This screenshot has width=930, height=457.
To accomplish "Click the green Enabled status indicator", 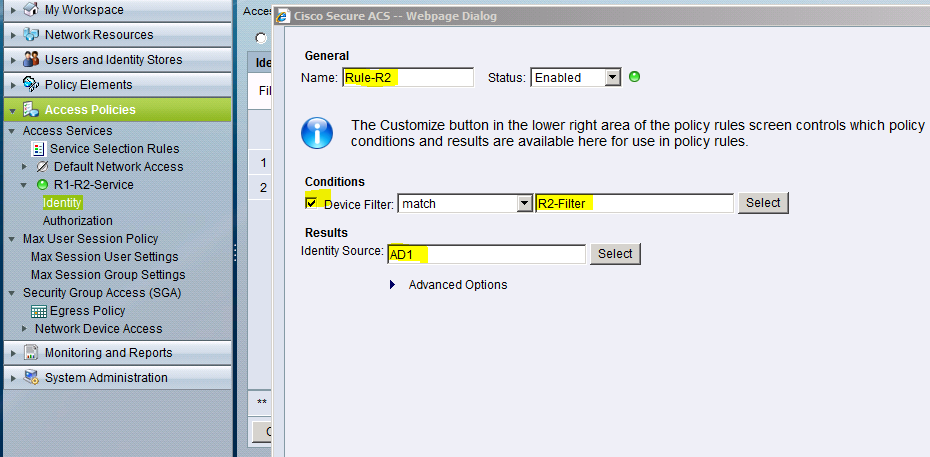I will pyautogui.click(x=634, y=76).
